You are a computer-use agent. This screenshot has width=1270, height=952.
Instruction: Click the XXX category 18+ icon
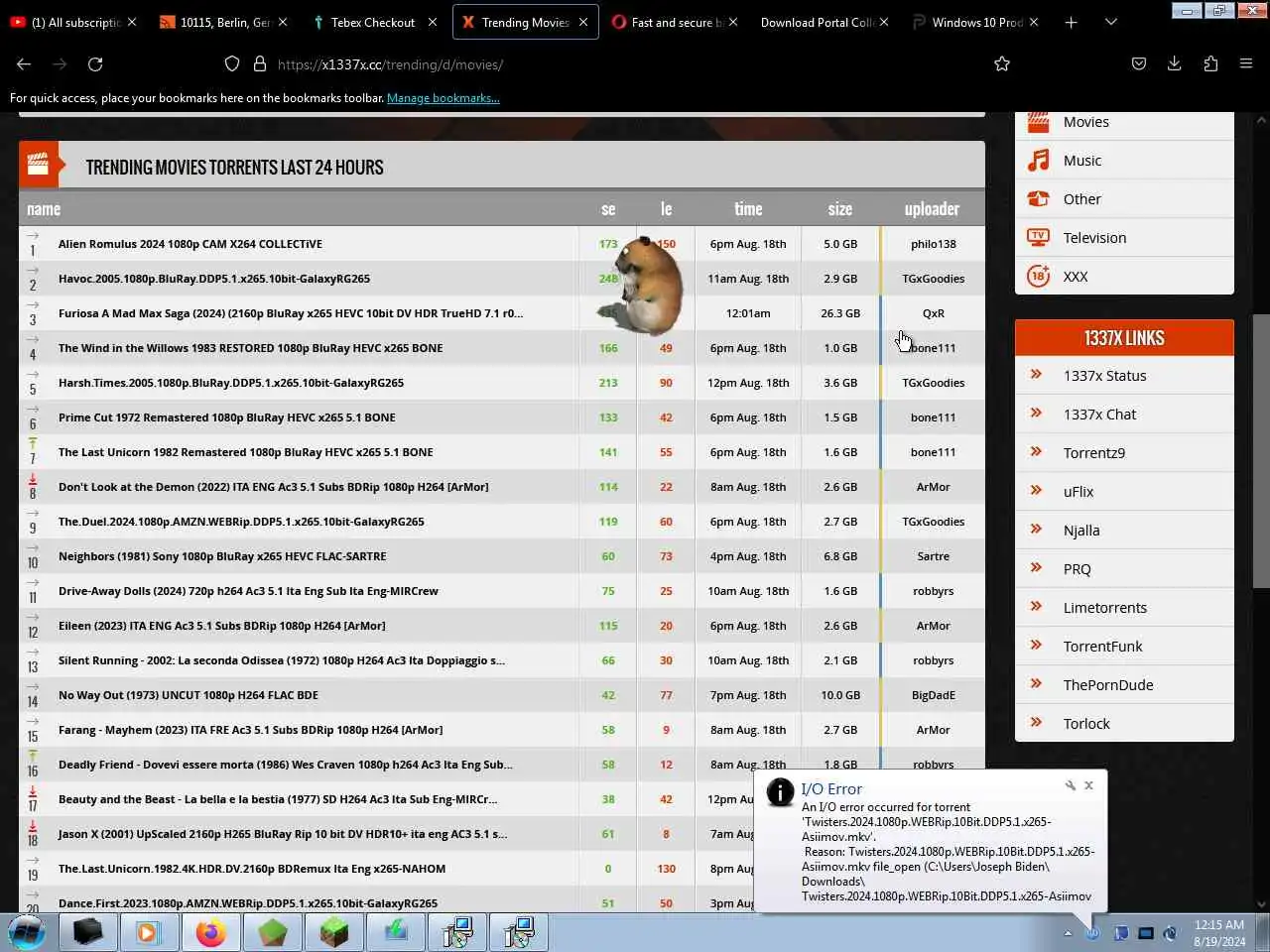tap(1039, 276)
